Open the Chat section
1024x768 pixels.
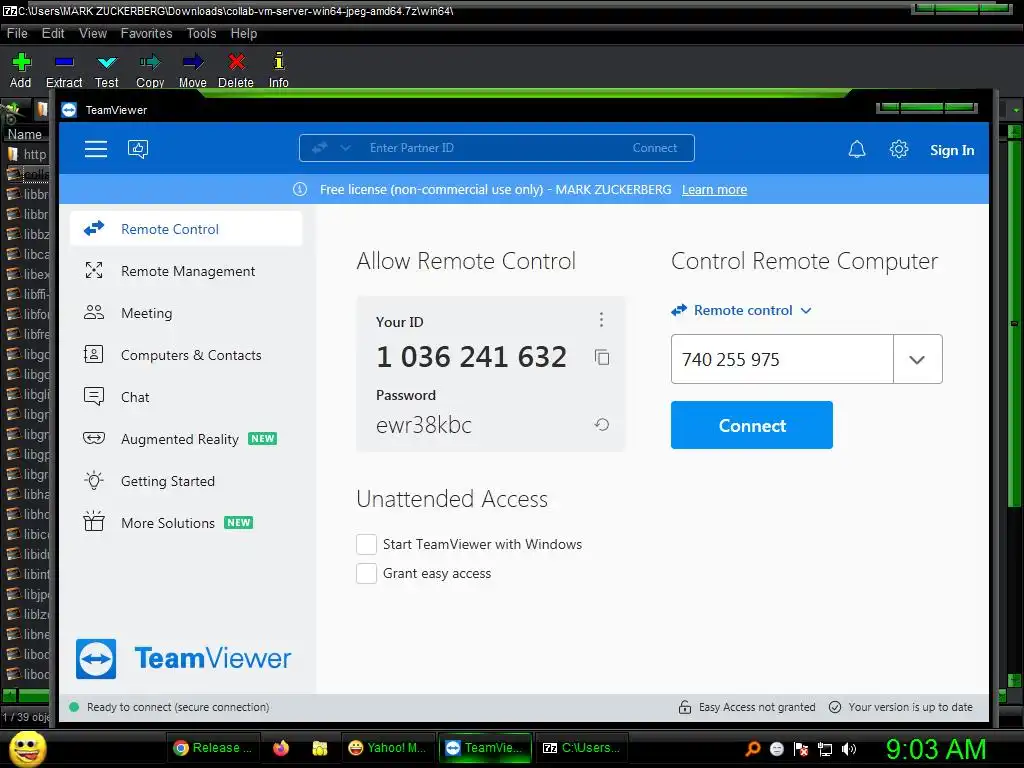coord(185,397)
